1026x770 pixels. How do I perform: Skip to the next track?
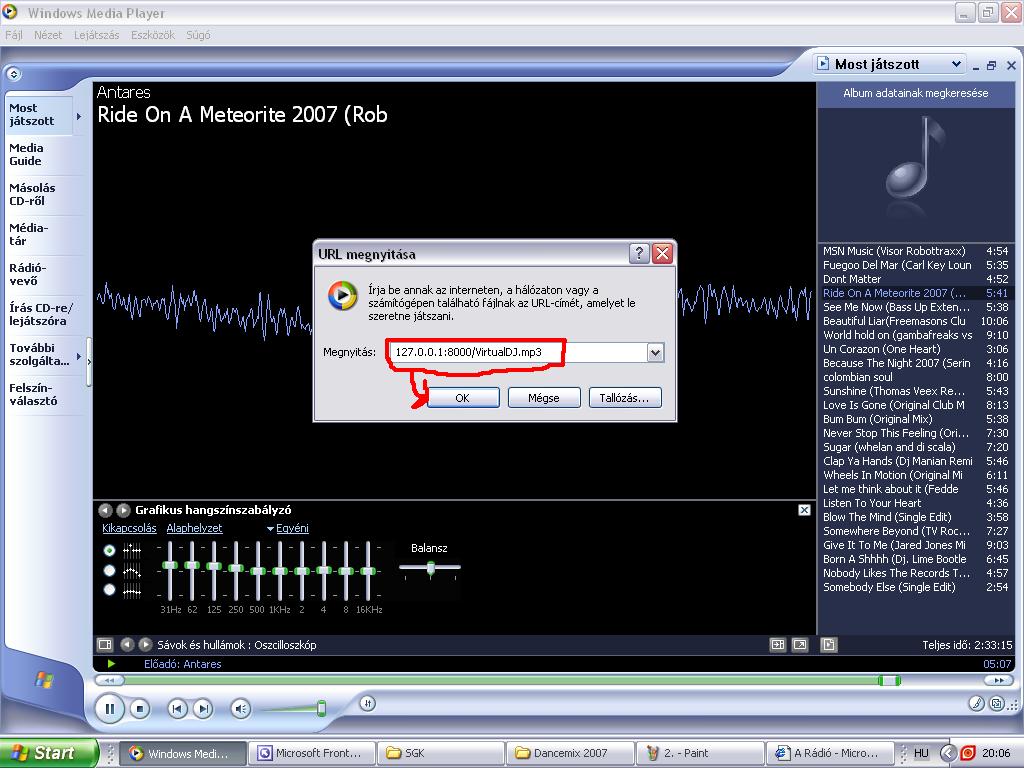point(202,709)
